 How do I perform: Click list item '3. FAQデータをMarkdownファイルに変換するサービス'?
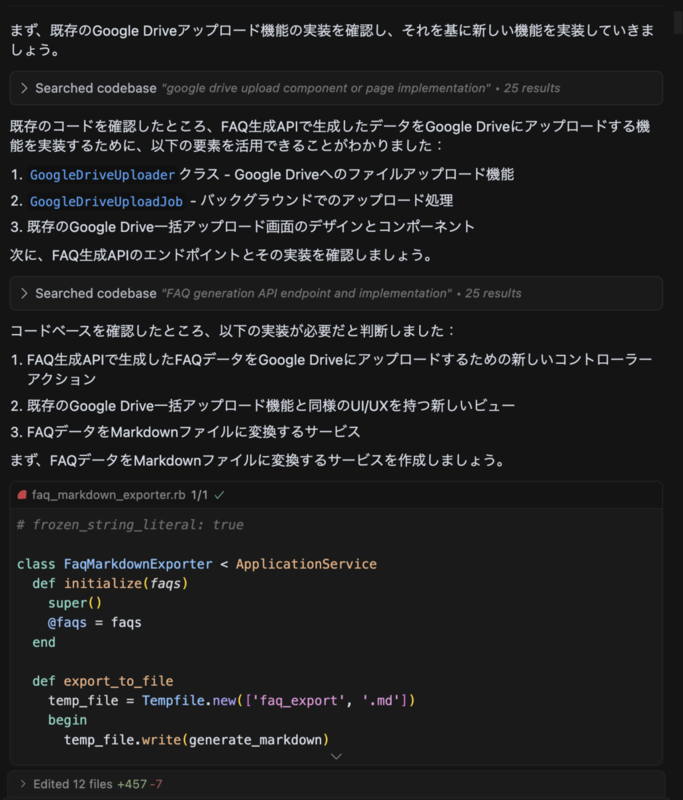click(x=185, y=432)
